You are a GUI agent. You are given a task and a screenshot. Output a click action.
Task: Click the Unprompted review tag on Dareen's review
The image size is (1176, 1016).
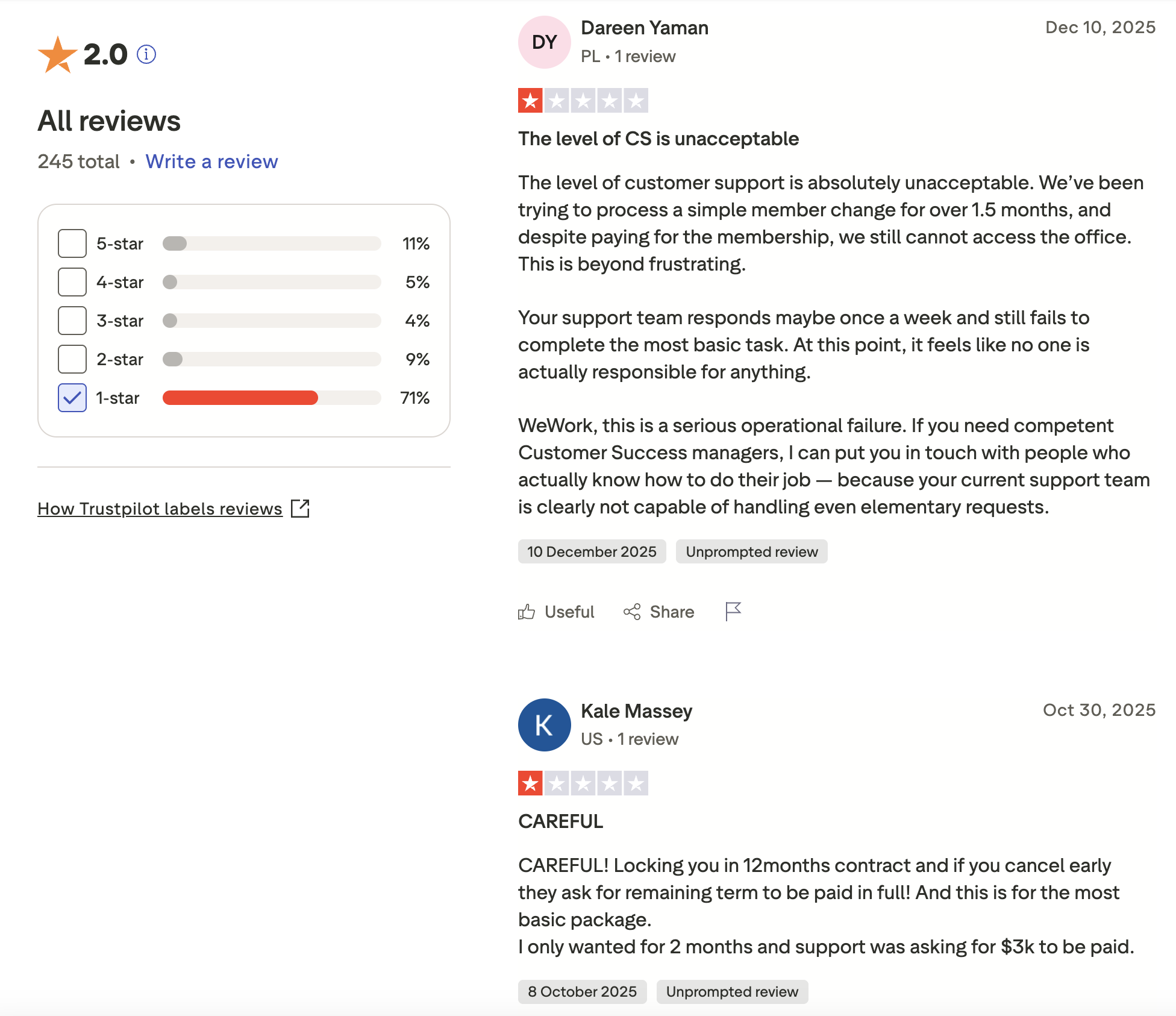[751, 552]
